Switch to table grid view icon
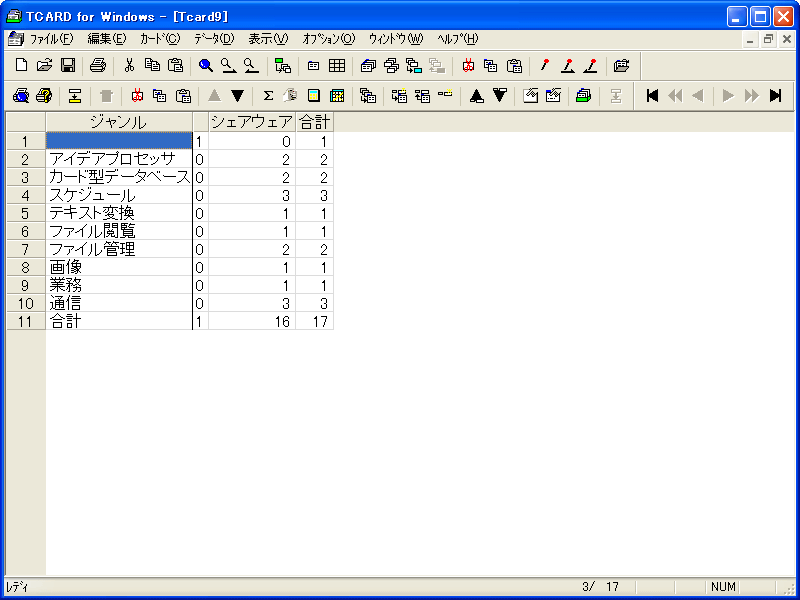The width and height of the screenshot is (800, 600). (337, 66)
